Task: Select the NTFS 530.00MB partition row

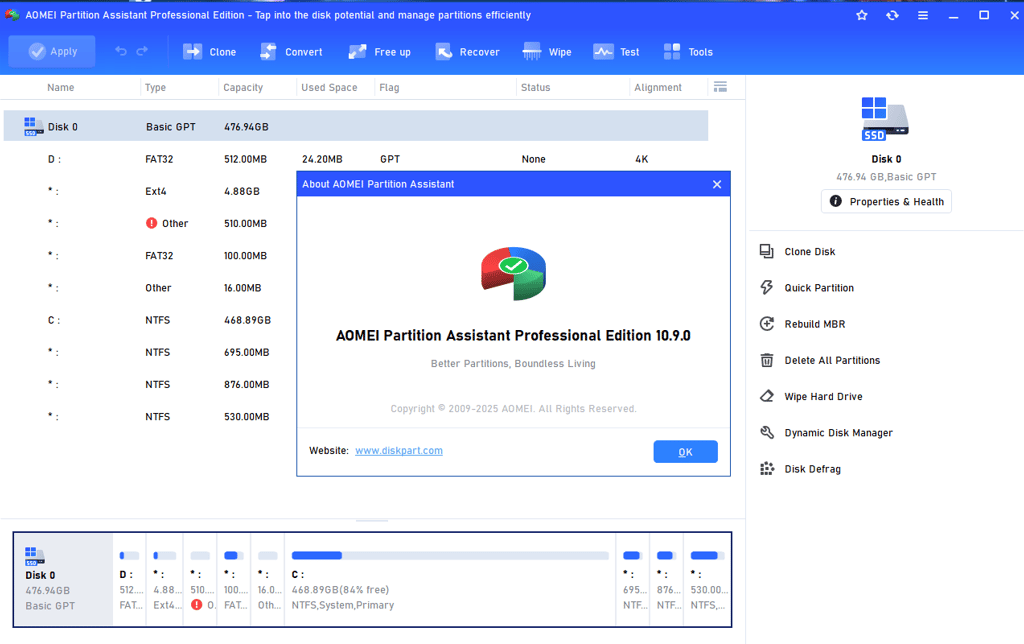Action: (x=150, y=417)
